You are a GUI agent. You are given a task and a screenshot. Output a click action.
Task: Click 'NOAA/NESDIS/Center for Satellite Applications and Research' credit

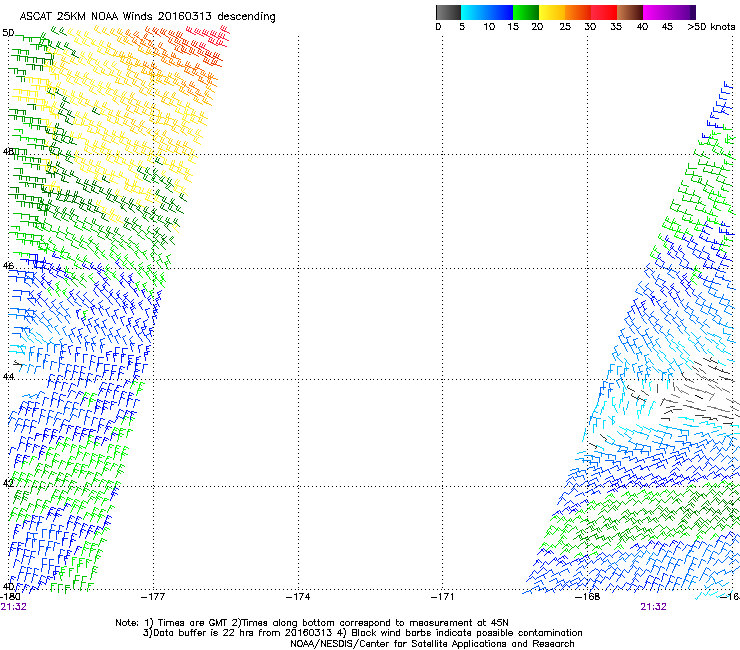tap(432, 644)
